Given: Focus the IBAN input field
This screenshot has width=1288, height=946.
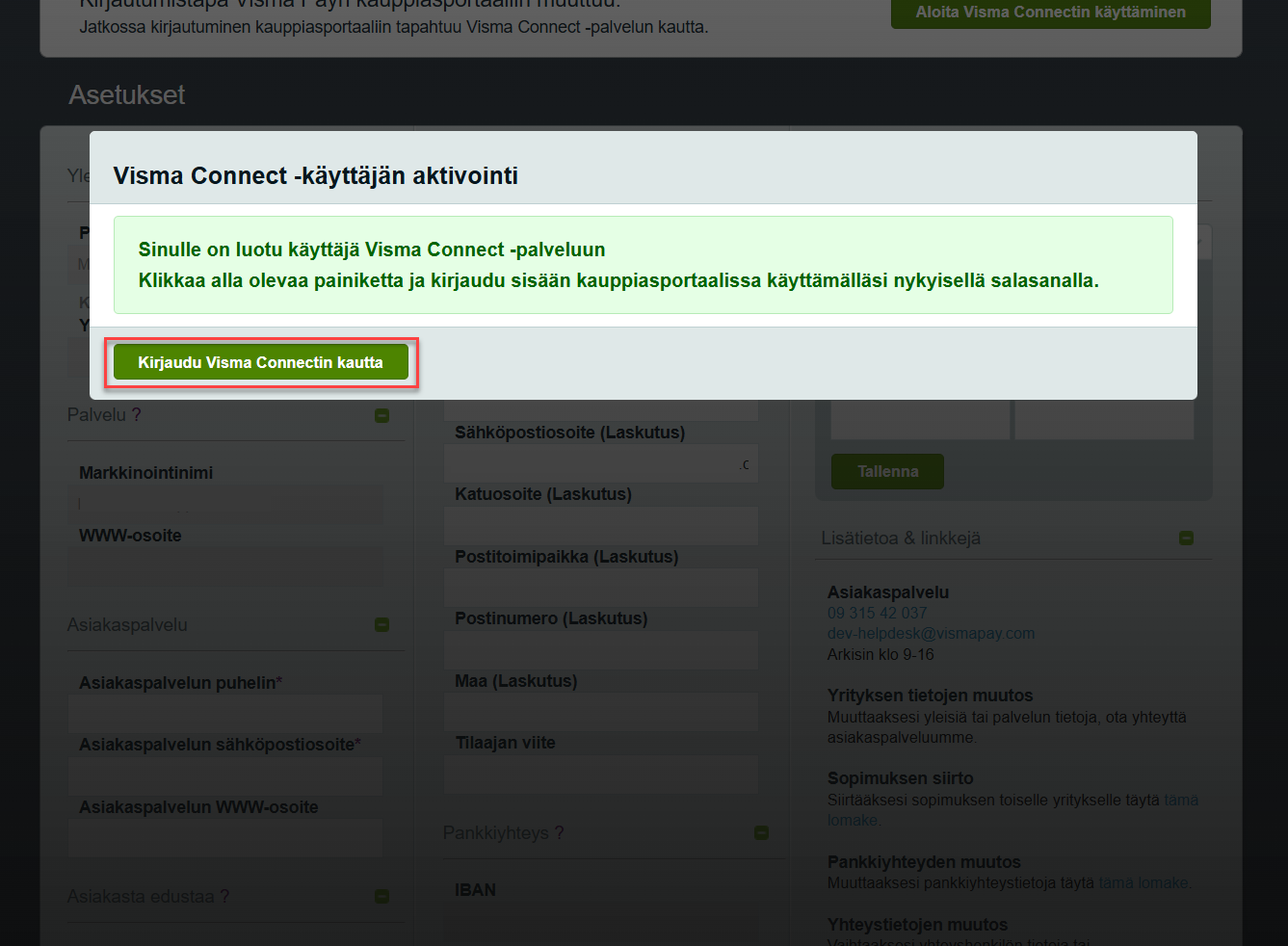Looking at the screenshot, I should pos(601,922).
